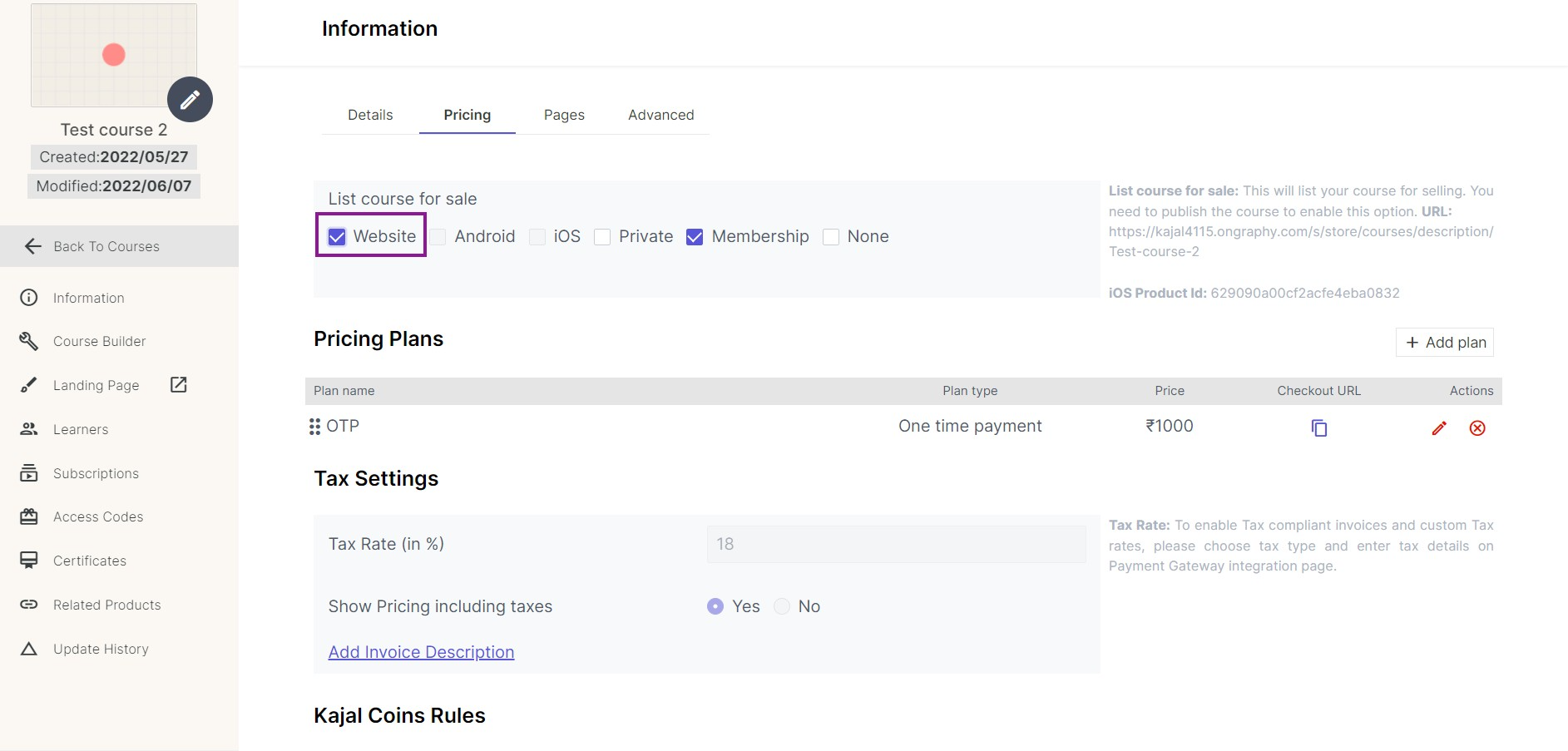Open the Details tab

(x=370, y=115)
